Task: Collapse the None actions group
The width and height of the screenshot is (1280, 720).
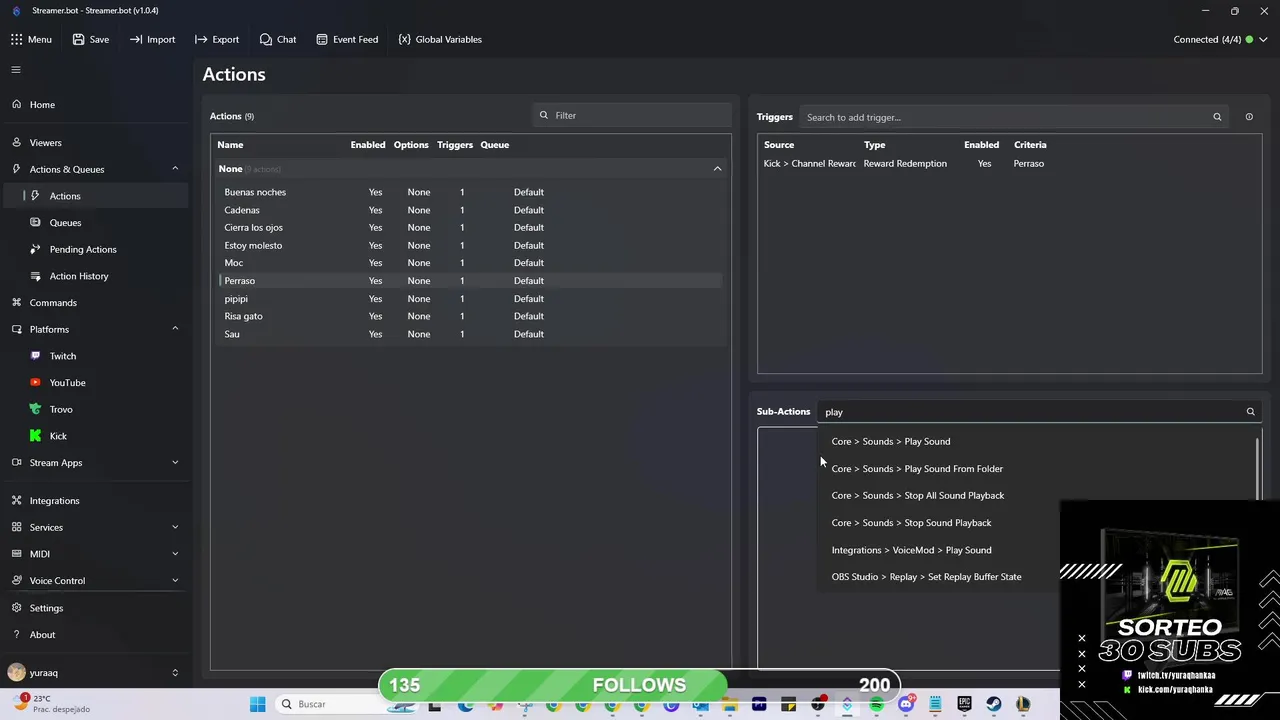Action: [x=717, y=169]
